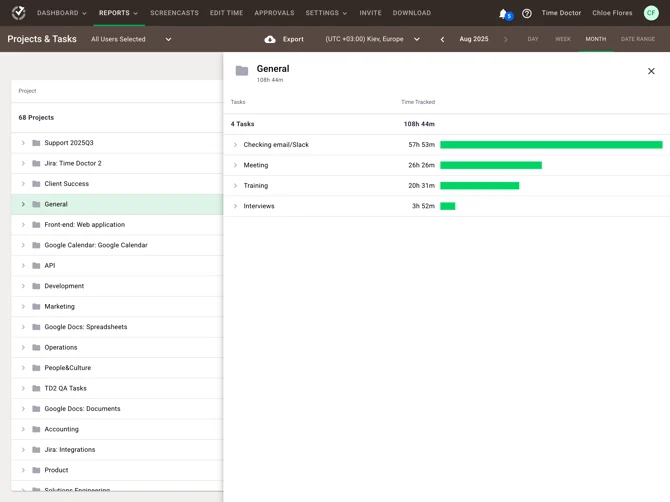The width and height of the screenshot is (670, 502).
Task: Open the Reports menu
Action: point(118,13)
